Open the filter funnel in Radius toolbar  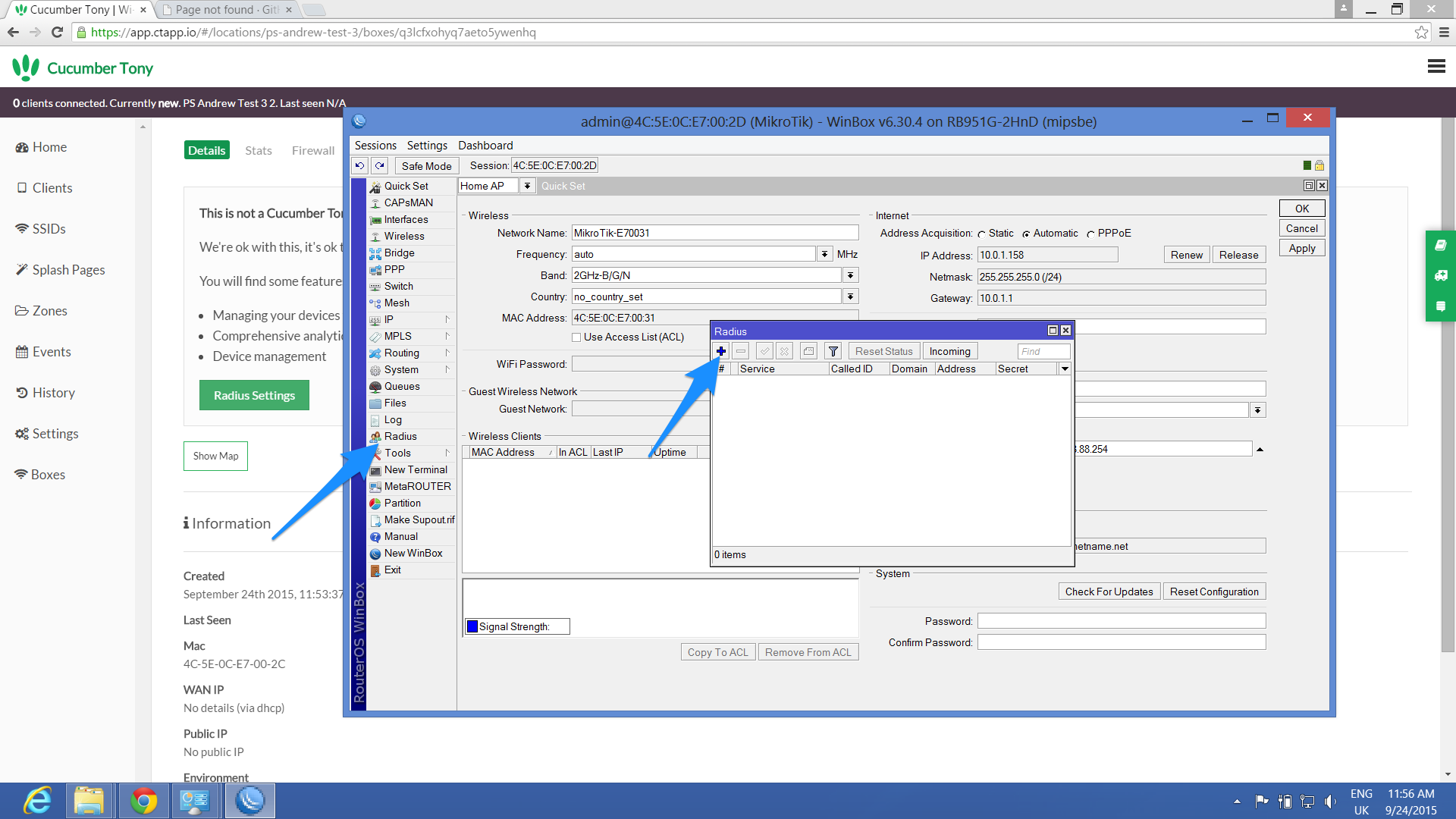click(833, 351)
